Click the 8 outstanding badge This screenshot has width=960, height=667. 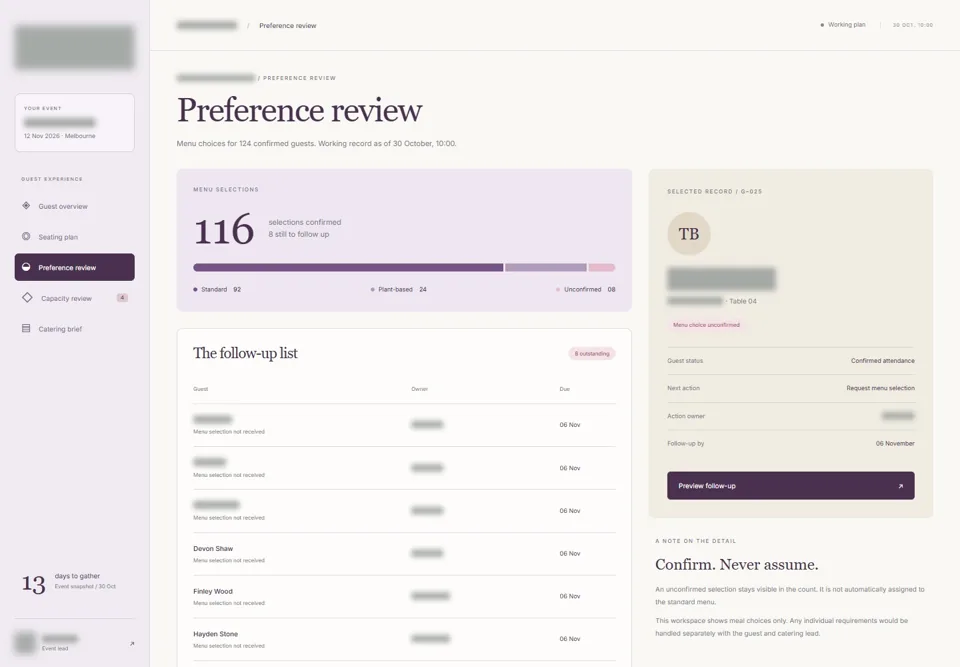(591, 353)
